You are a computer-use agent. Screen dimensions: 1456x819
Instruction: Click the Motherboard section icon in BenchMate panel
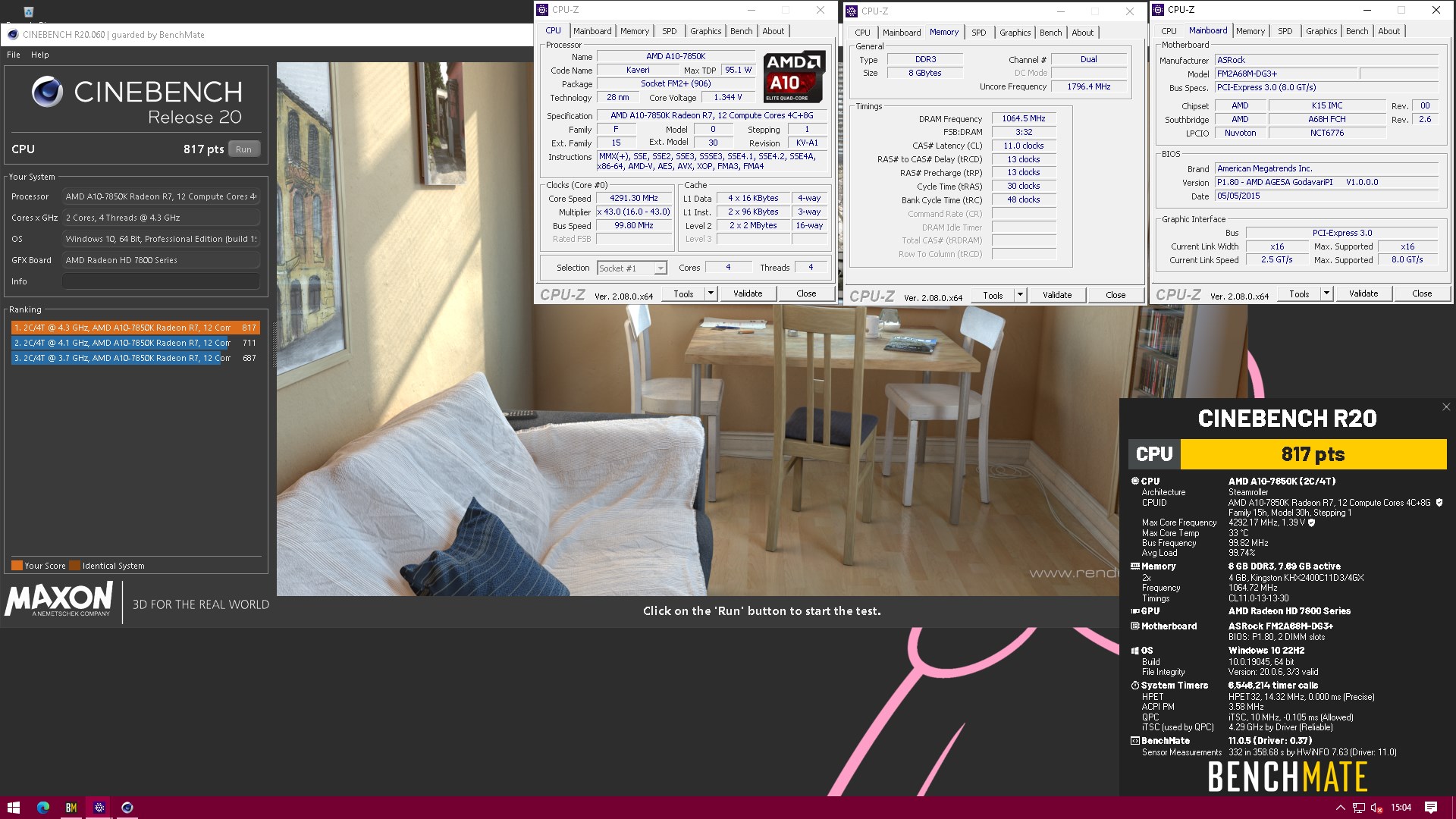(x=1135, y=626)
